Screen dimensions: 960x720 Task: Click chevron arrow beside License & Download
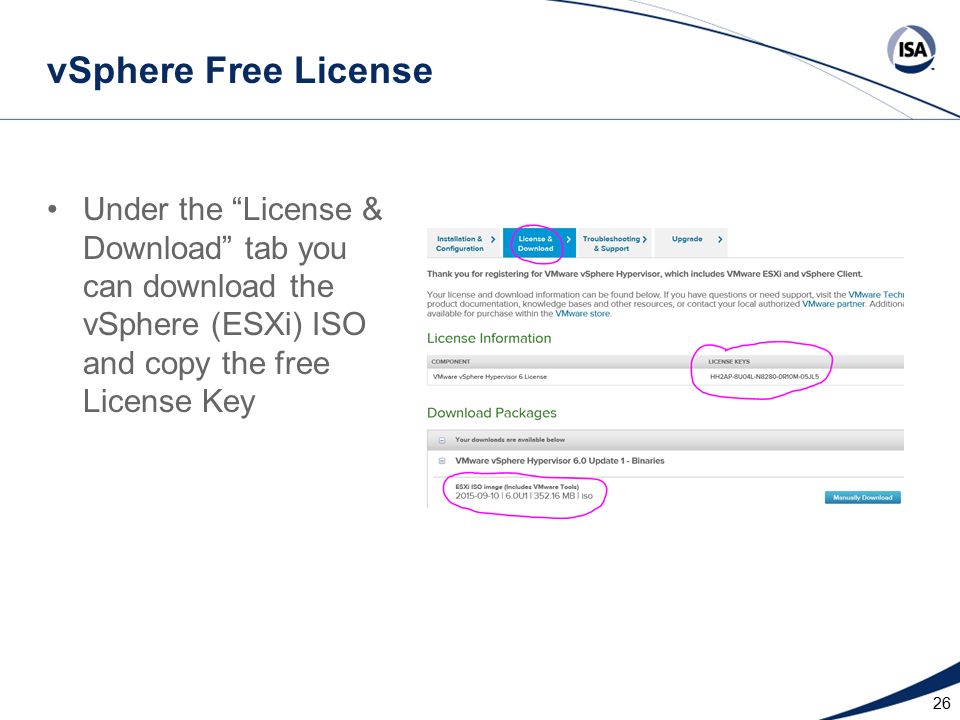pos(568,239)
